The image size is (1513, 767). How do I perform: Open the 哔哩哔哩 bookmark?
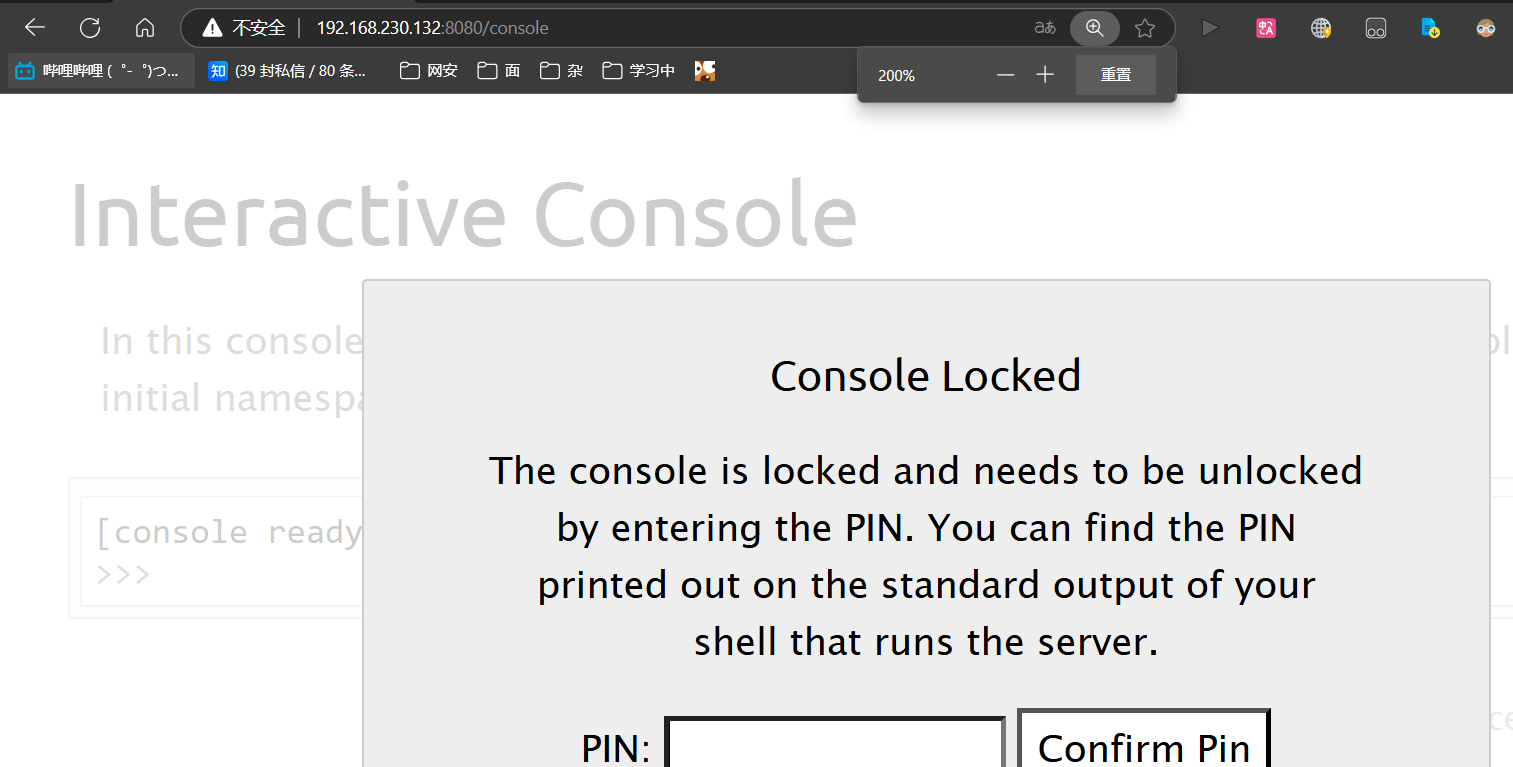[x=102, y=71]
